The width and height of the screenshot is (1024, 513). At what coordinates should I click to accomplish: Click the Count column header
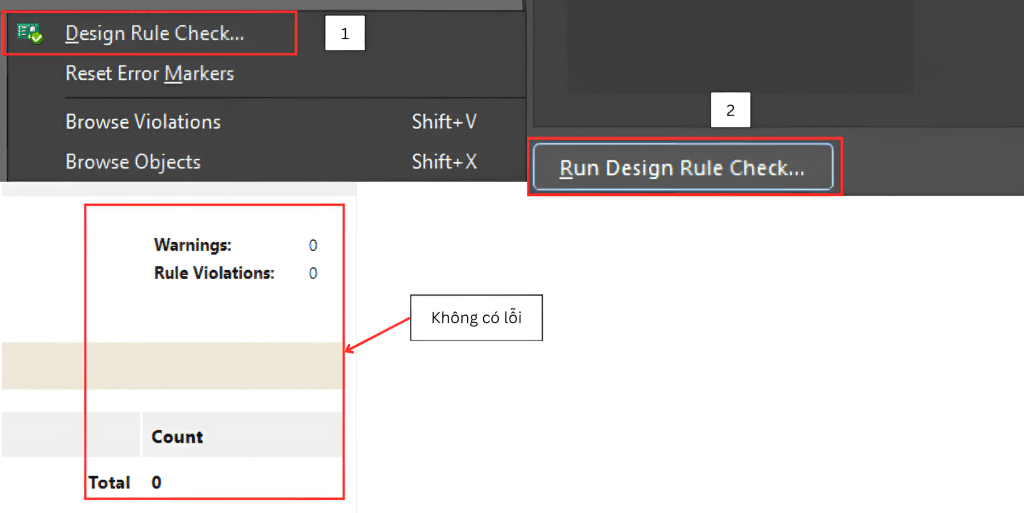click(177, 437)
